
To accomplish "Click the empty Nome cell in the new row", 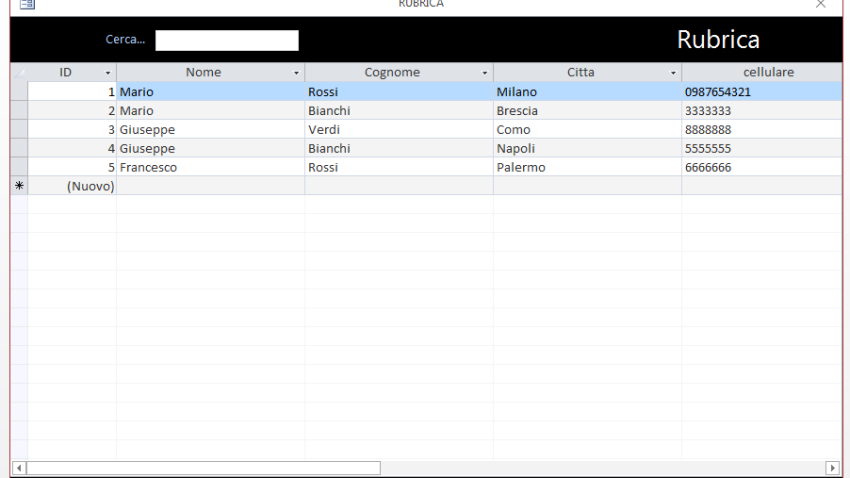I will (x=210, y=185).
